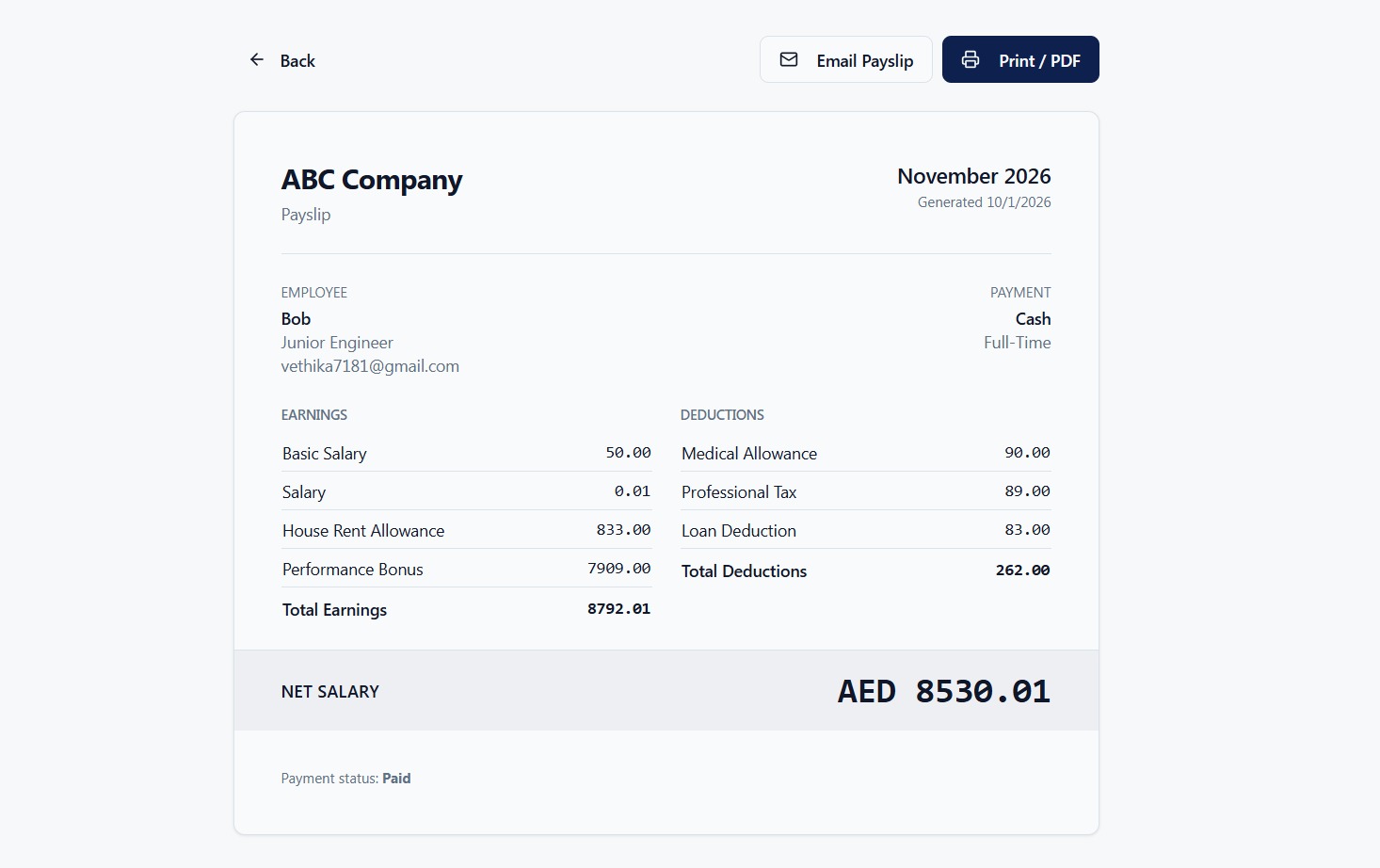The height and width of the screenshot is (868, 1380).
Task: Click the House Rent Allowance row label
Action: pyautogui.click(x=363, y=531)
